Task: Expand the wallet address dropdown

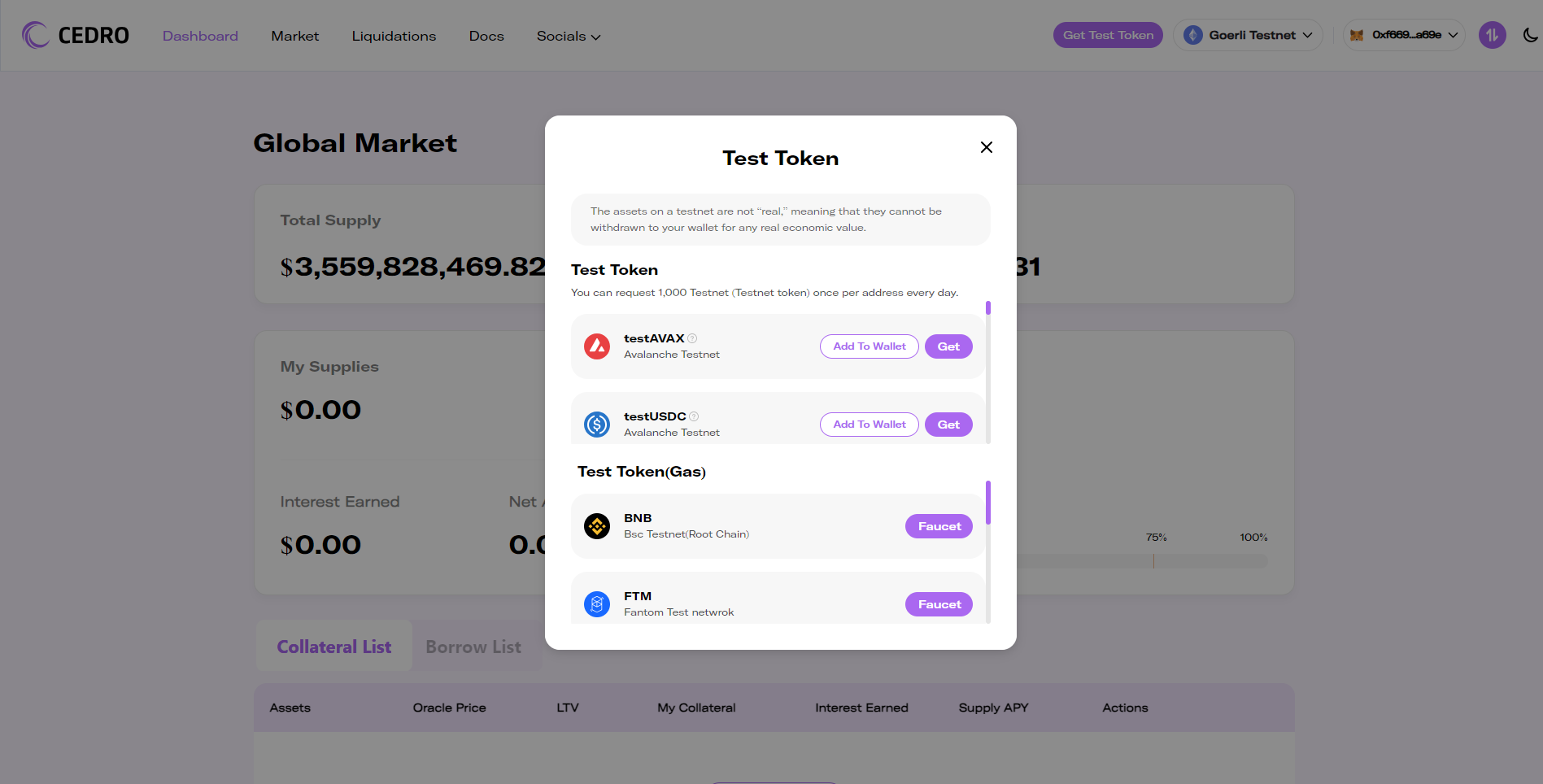Action: tap(1404, 35)
